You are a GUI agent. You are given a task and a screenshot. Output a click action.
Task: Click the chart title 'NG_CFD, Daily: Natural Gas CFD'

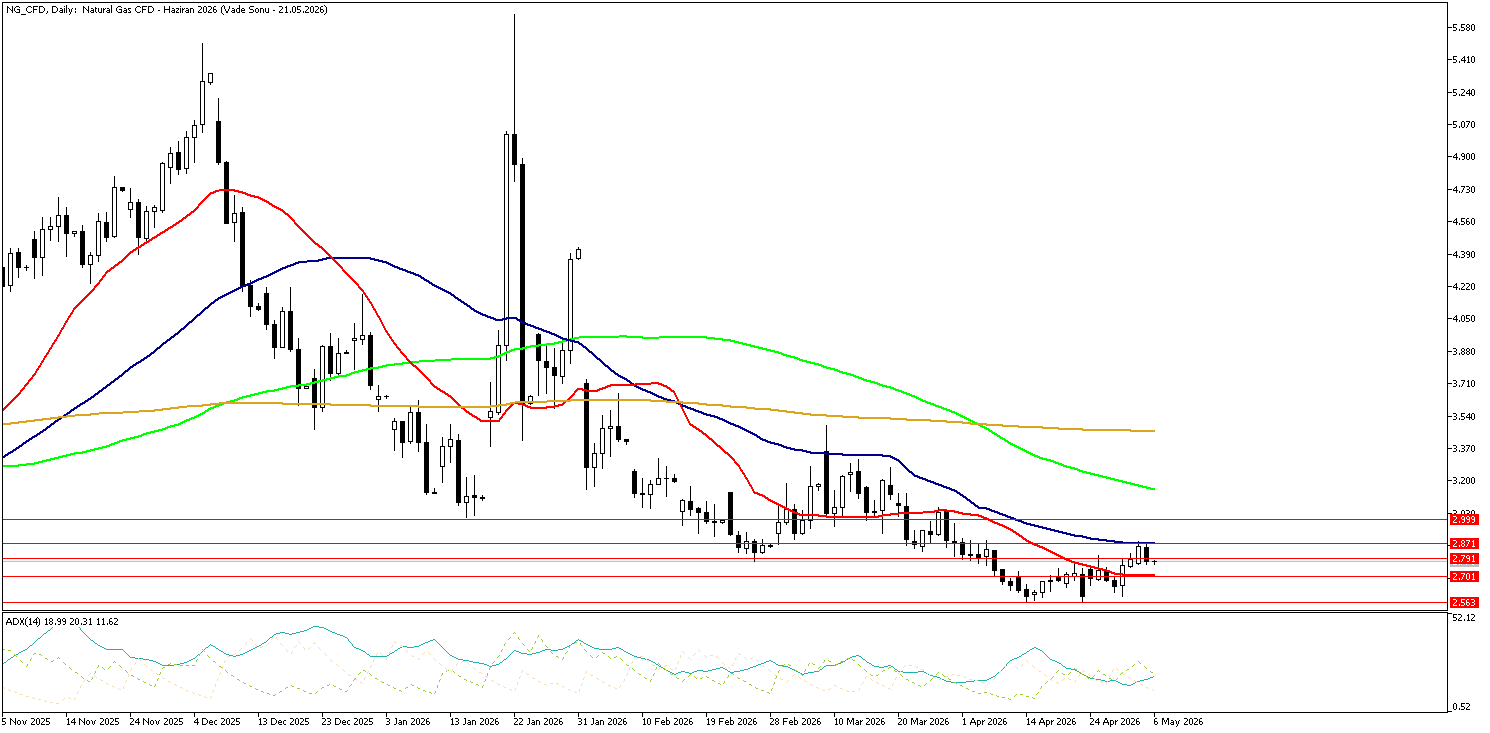click(x=82, y=10)
